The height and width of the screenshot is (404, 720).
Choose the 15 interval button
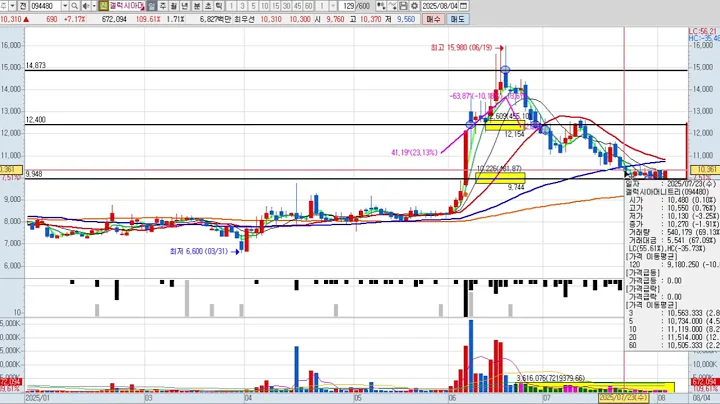pos(276,6)
